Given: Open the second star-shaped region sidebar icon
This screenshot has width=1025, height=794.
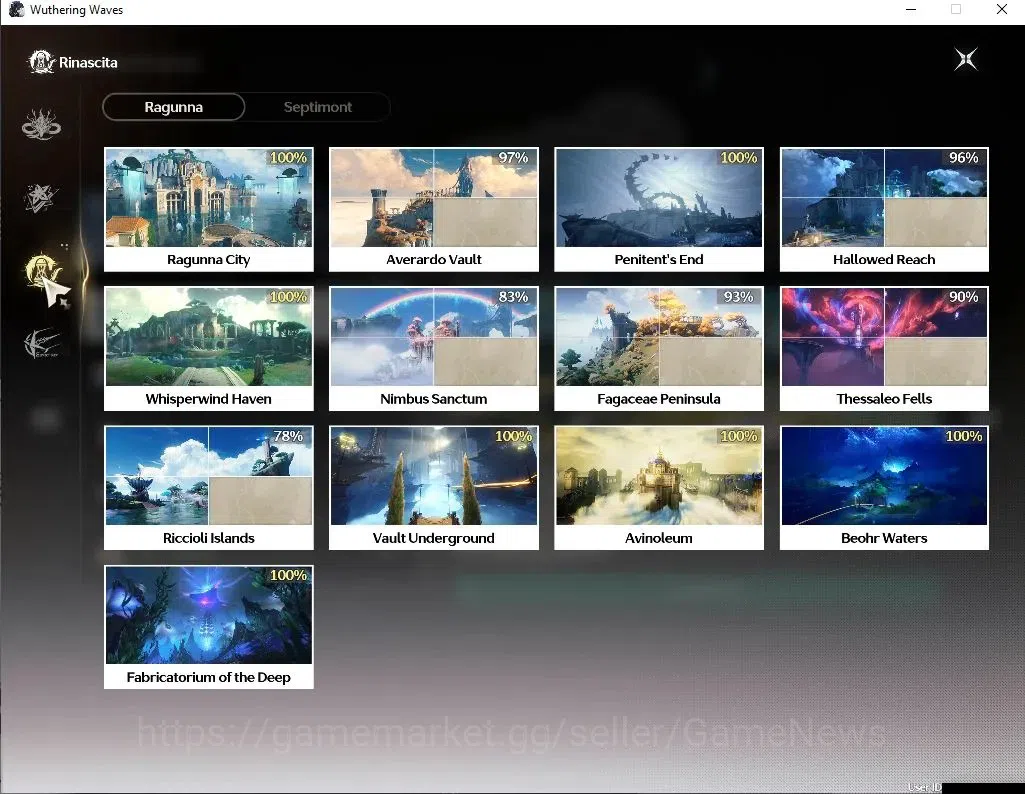Looking at the screenshot, I should (41, 198).
